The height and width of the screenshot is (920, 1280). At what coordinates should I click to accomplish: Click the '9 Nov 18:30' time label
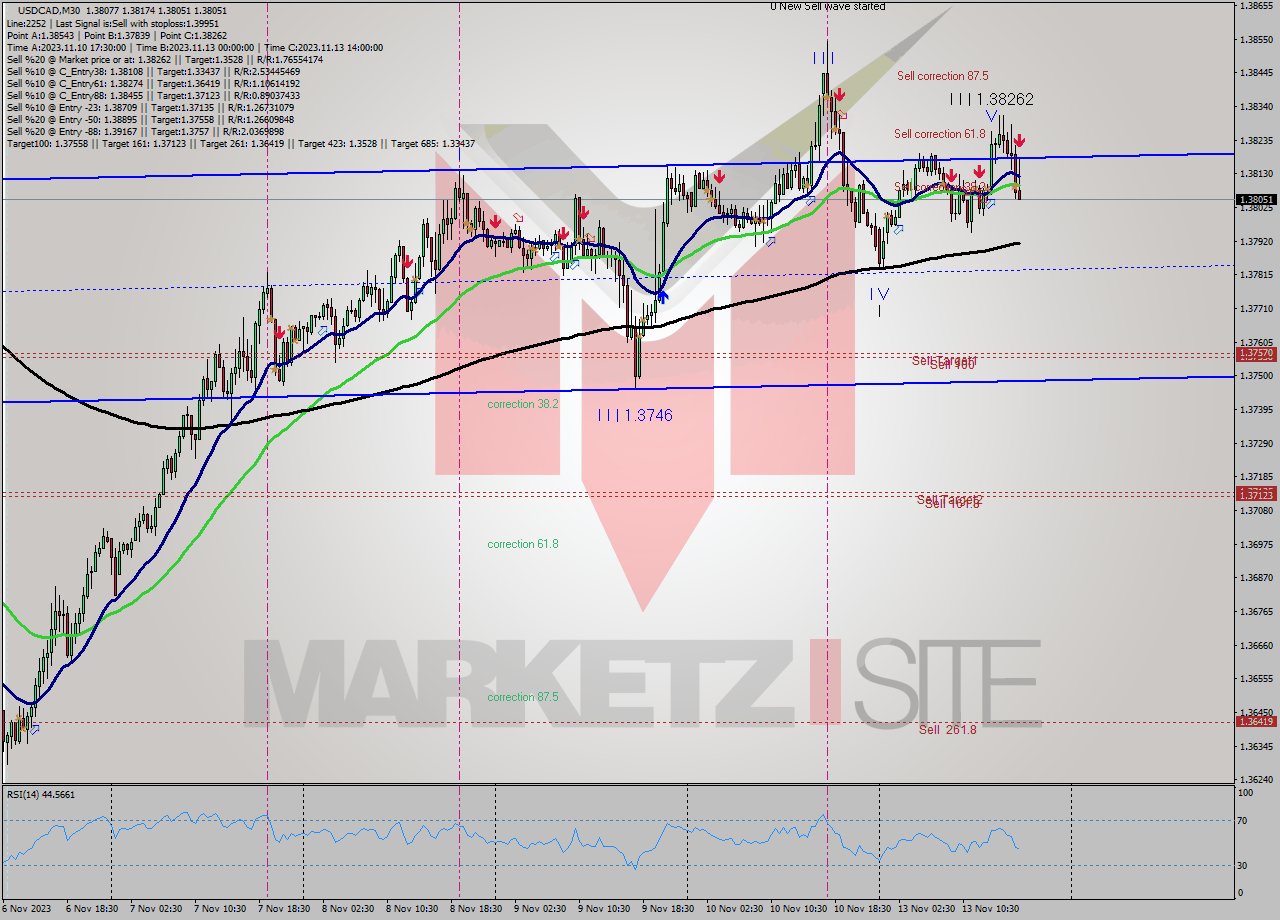pyautogui.click(x=666, y=909)
